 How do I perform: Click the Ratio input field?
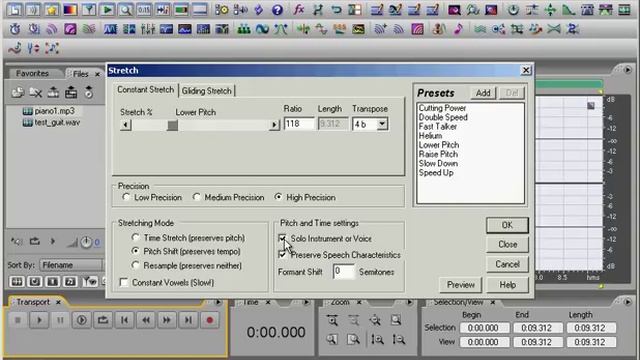[x=299, y=124]
